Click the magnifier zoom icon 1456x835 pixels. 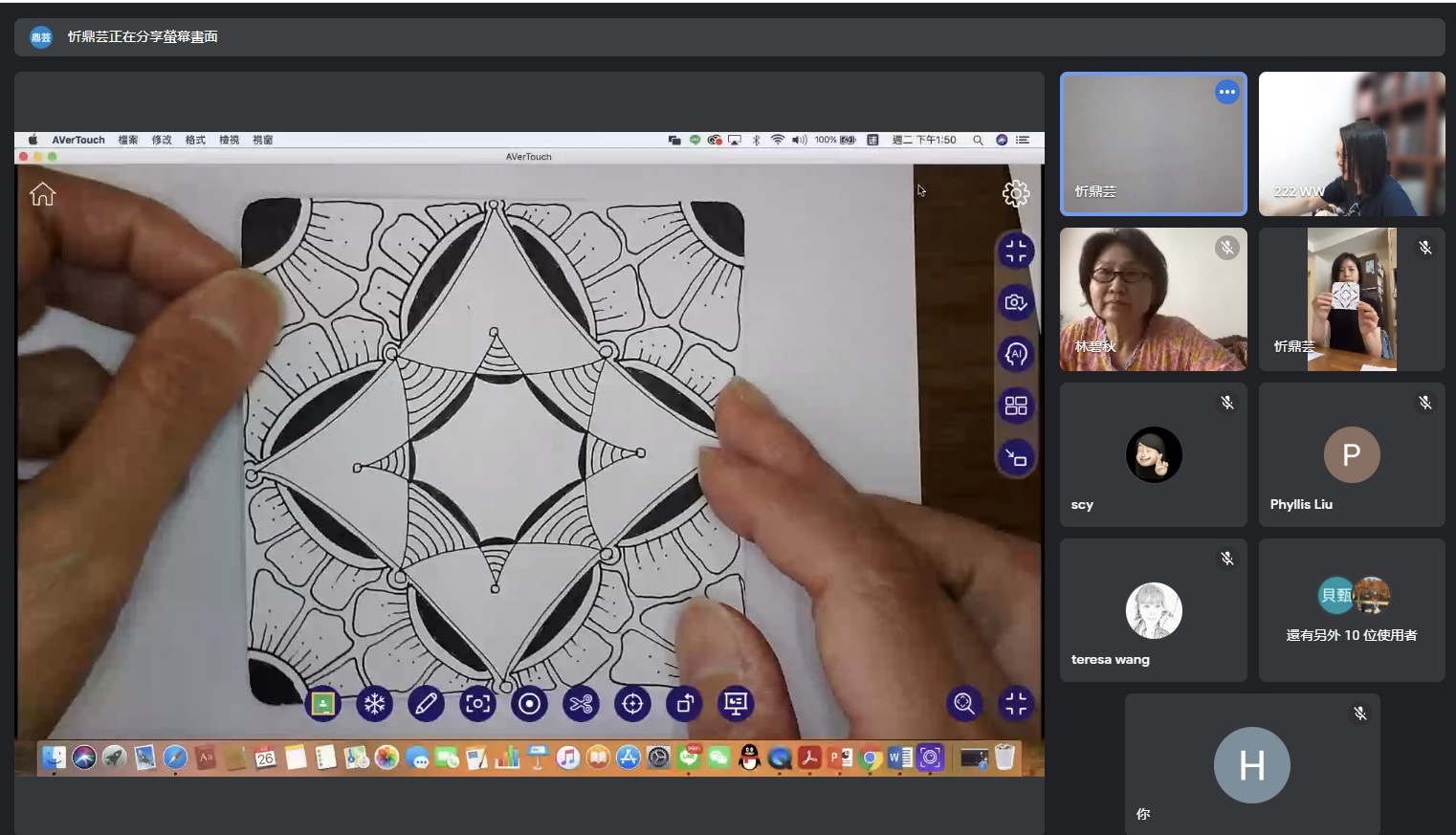(x=964, y=704)
